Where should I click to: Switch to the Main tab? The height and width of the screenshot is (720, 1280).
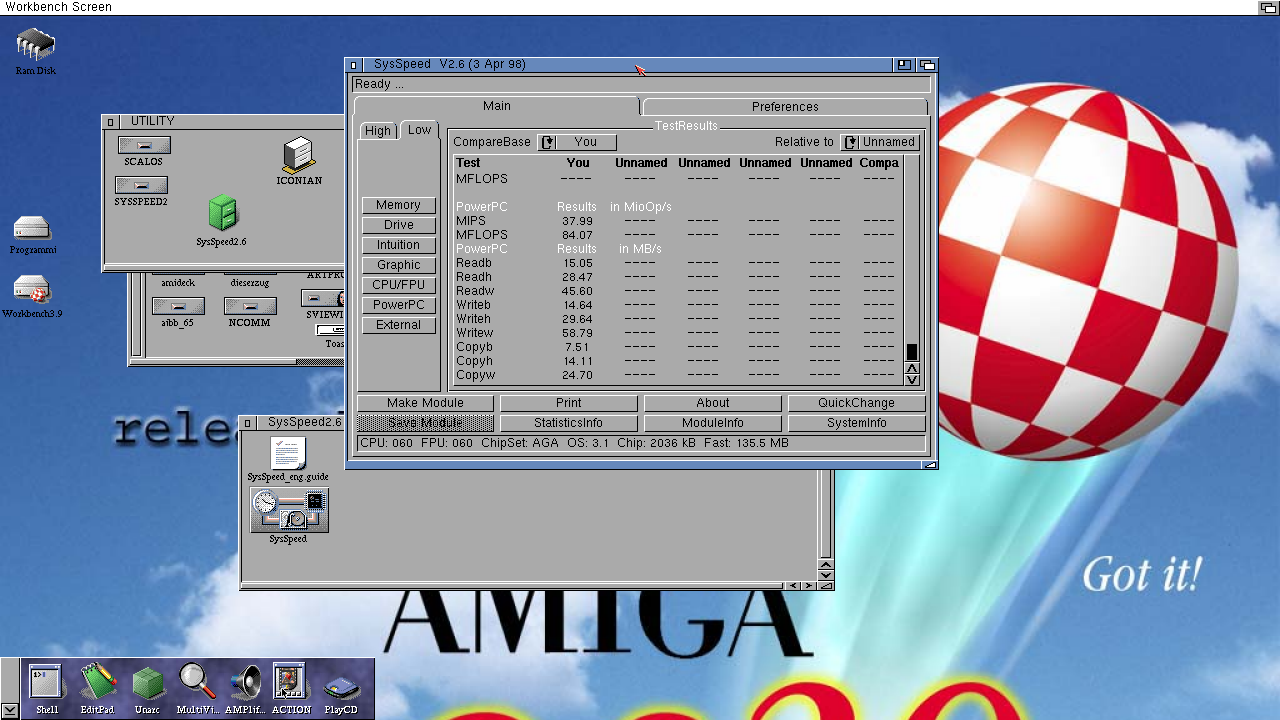pos(497,106)
